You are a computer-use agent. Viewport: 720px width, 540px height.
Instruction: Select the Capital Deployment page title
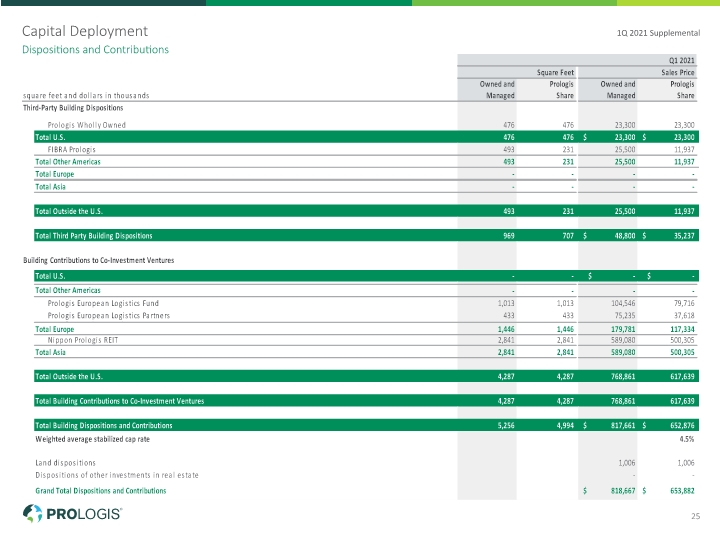point(85,31)
